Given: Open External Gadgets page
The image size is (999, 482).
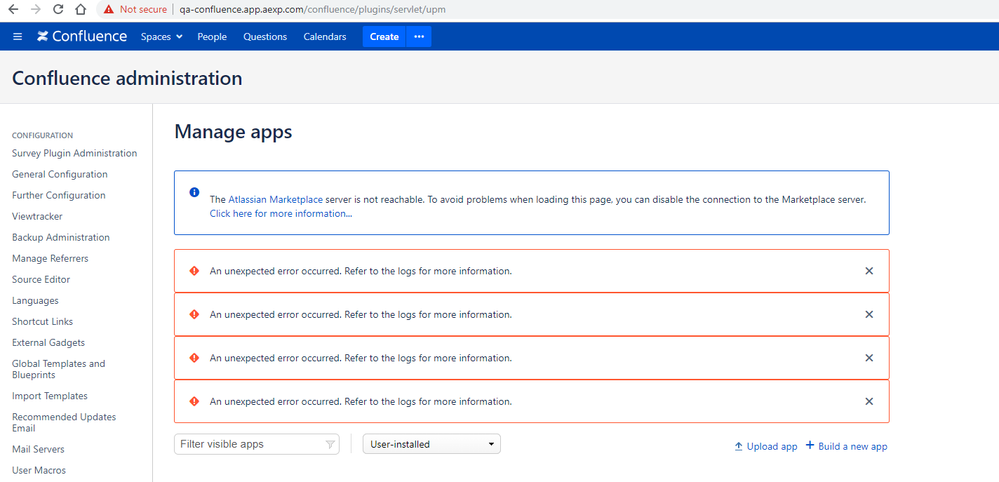Looking at the screenshot, I should (48, 343).
